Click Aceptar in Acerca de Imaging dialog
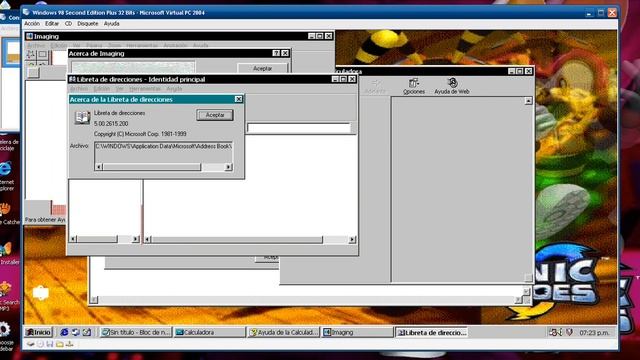 point(262,68)
